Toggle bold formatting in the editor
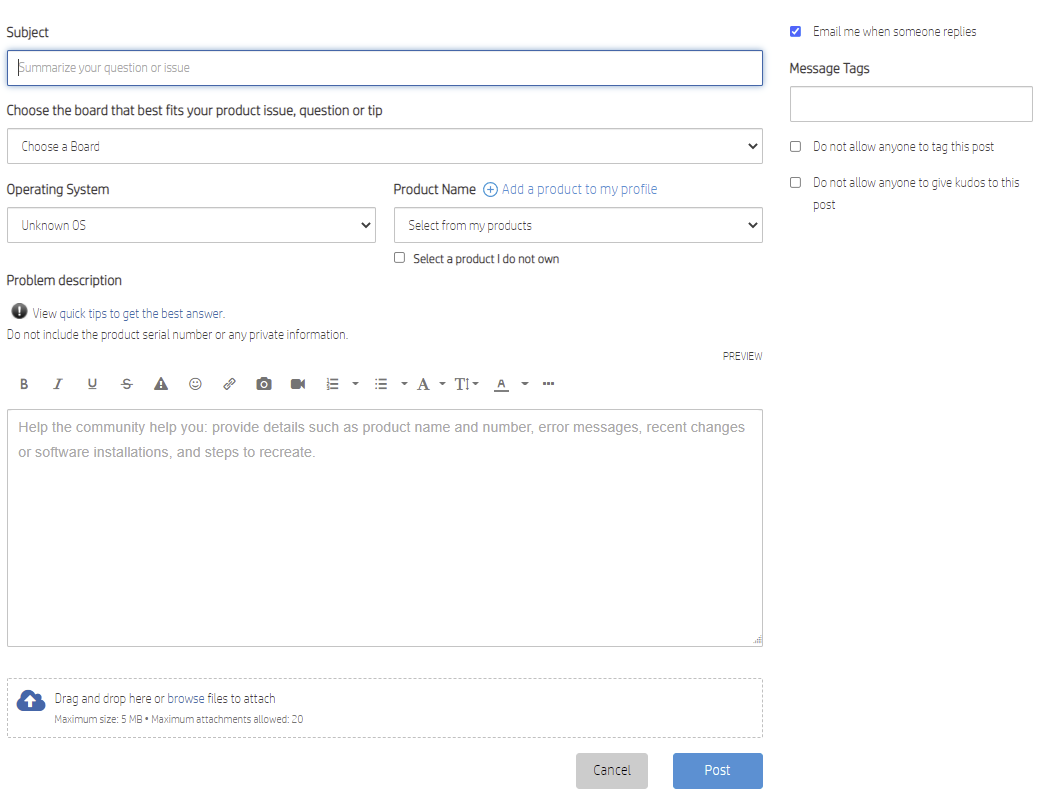The width and height of the screenshot is (1039, 793). [x=24, y=383]
